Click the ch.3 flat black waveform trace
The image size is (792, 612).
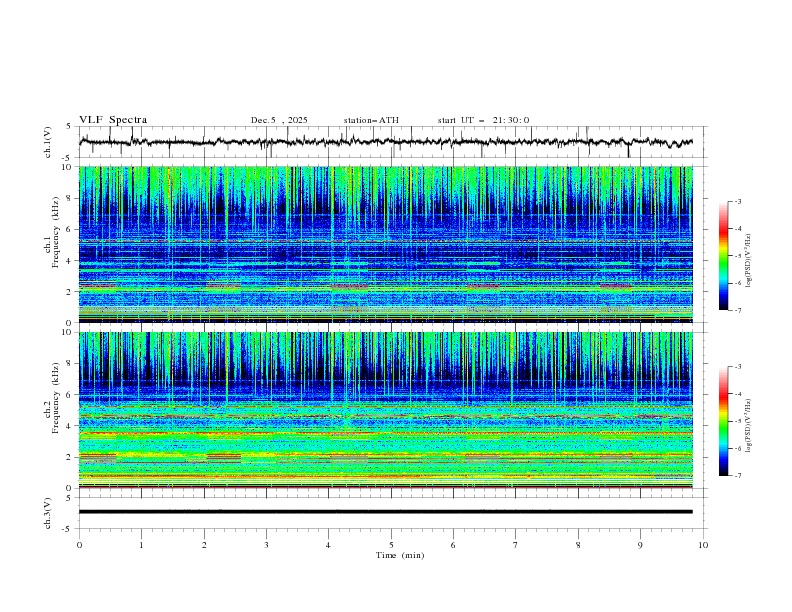pos(385,512)
